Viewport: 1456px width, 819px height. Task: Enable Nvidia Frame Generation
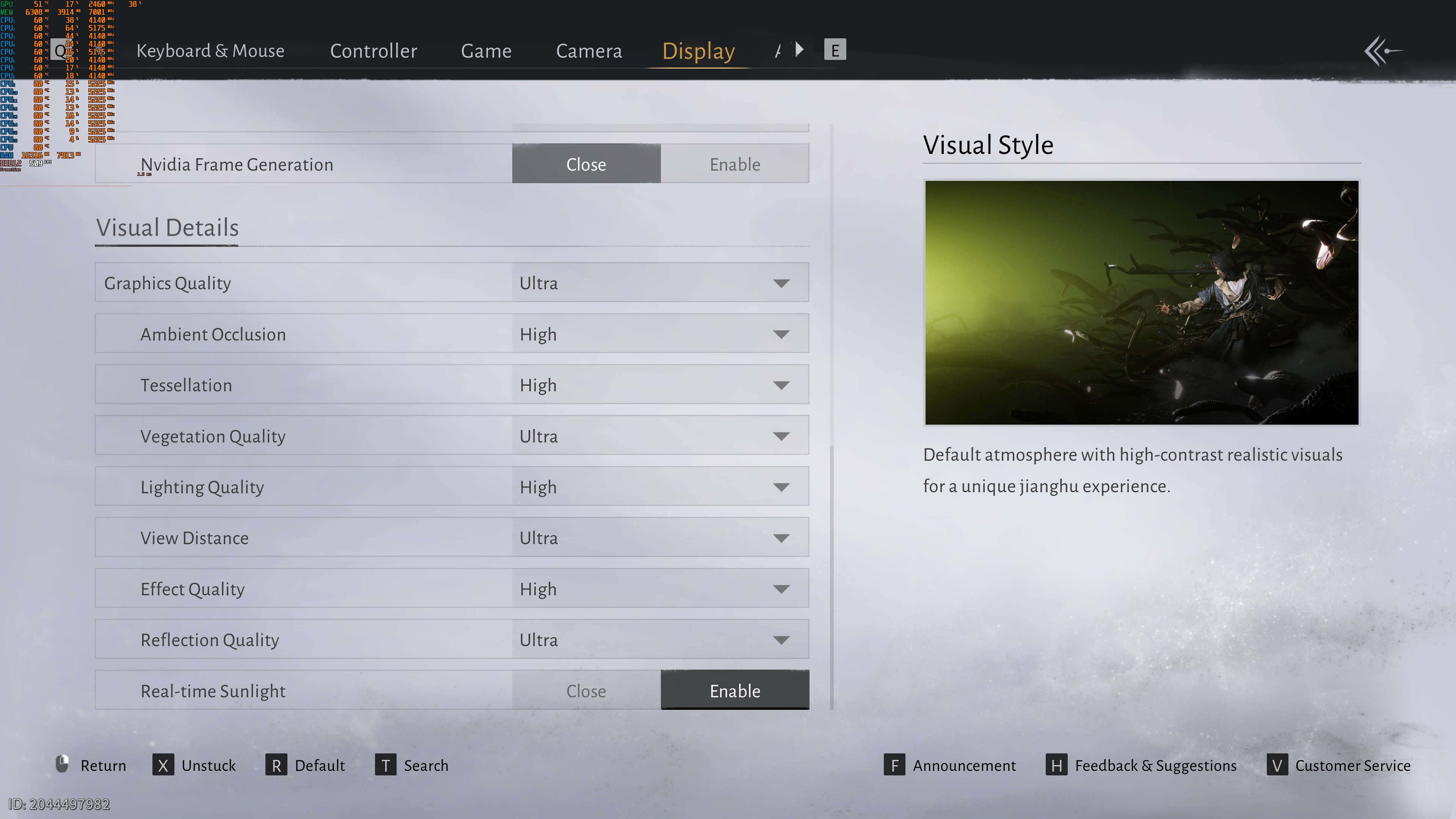pyautogui.click(x=734, y=164)
